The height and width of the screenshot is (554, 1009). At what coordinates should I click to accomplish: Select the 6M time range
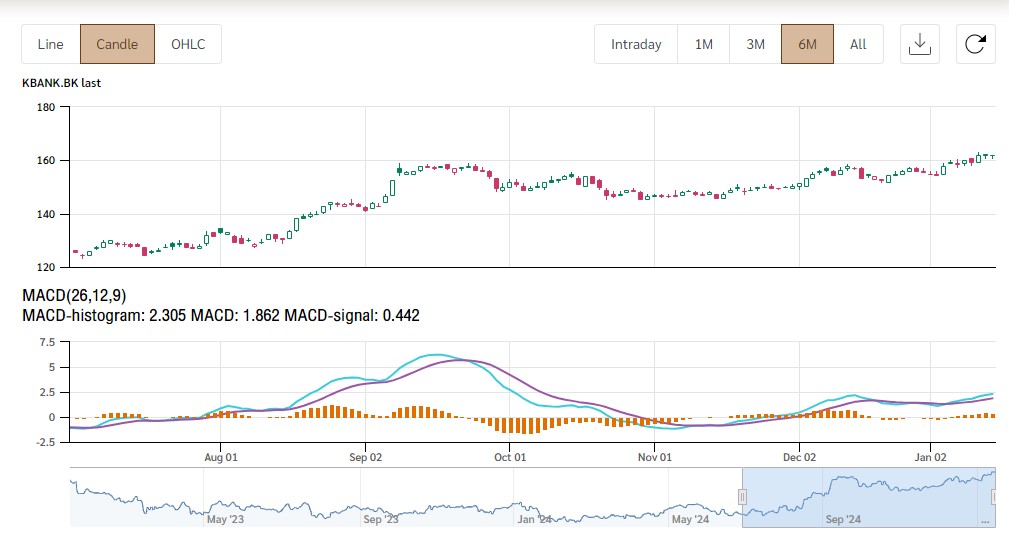808,44
